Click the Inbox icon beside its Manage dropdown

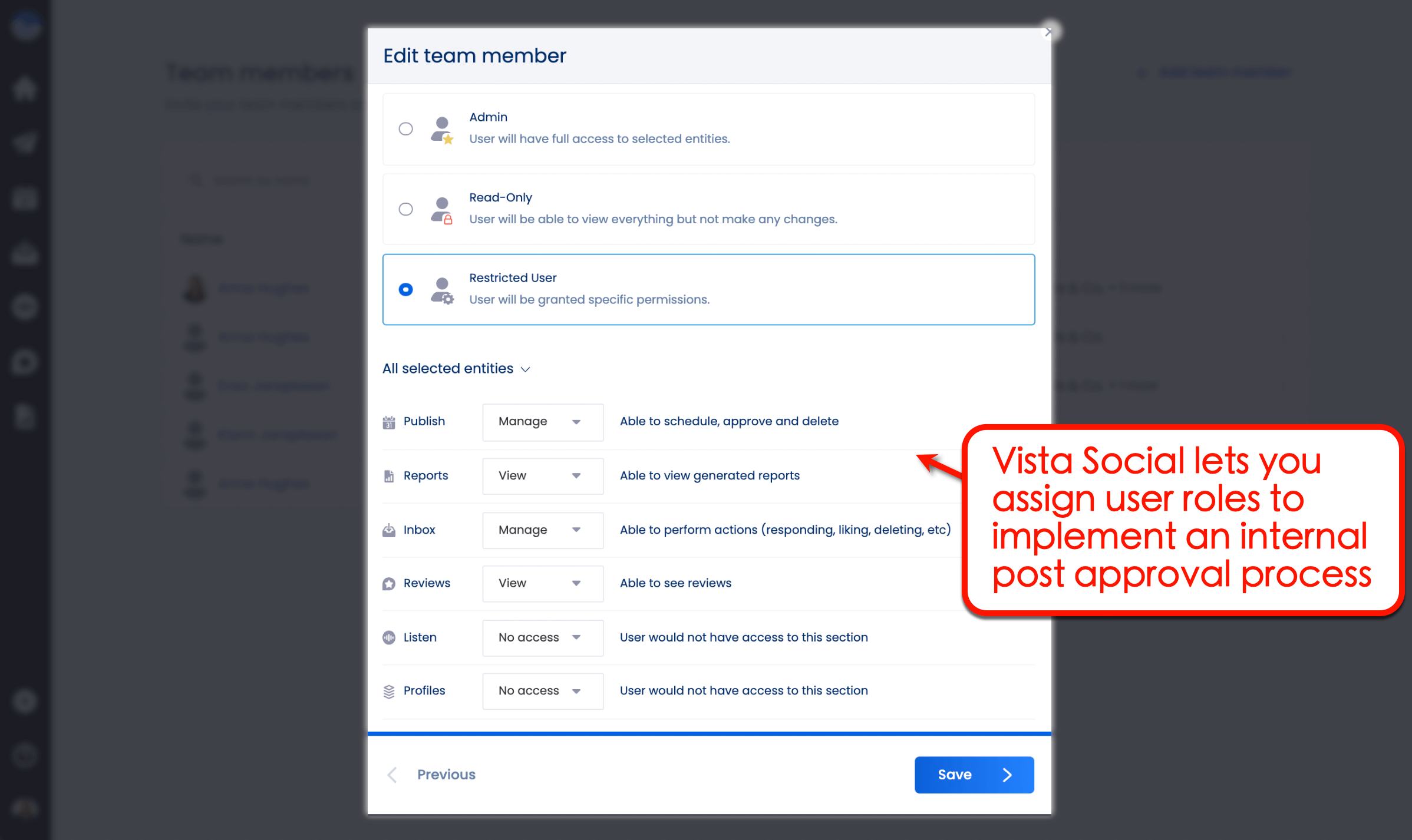tap(388, 530)
